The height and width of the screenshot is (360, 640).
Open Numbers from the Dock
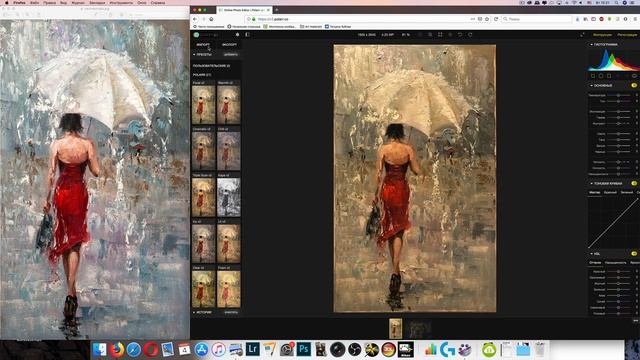point(431,350)
